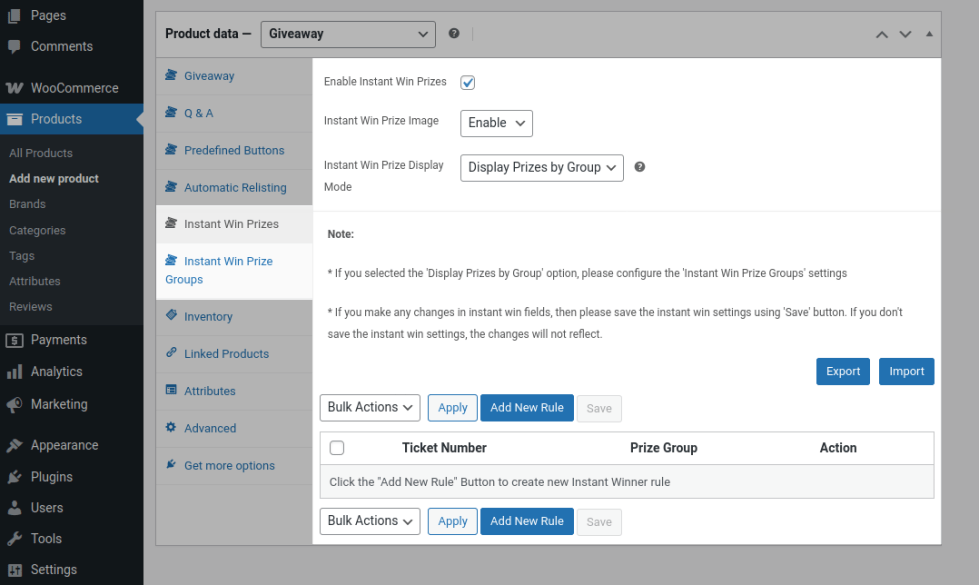Click the Export button

pos(842,371)
